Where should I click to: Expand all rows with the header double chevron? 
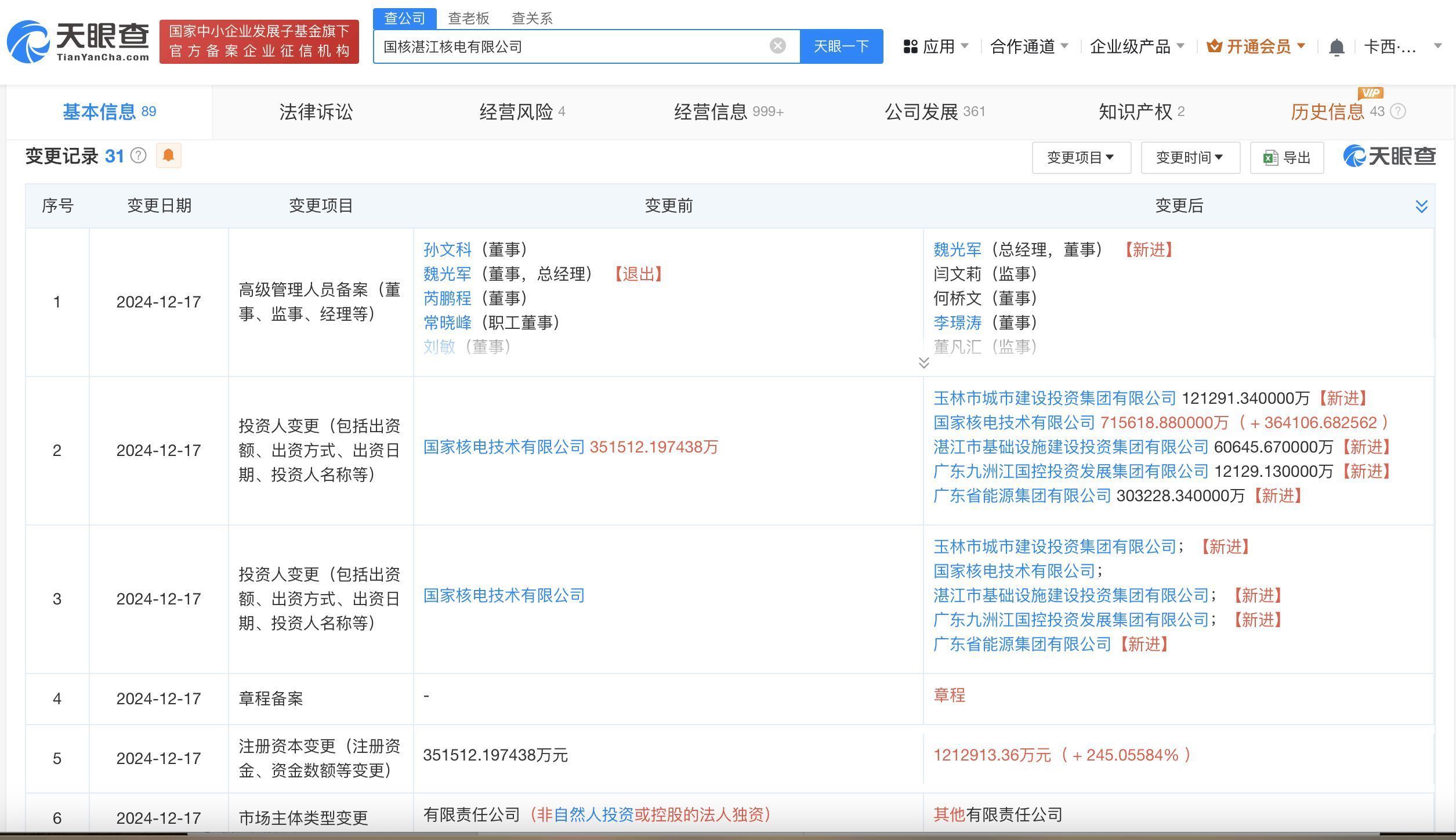1421,206
